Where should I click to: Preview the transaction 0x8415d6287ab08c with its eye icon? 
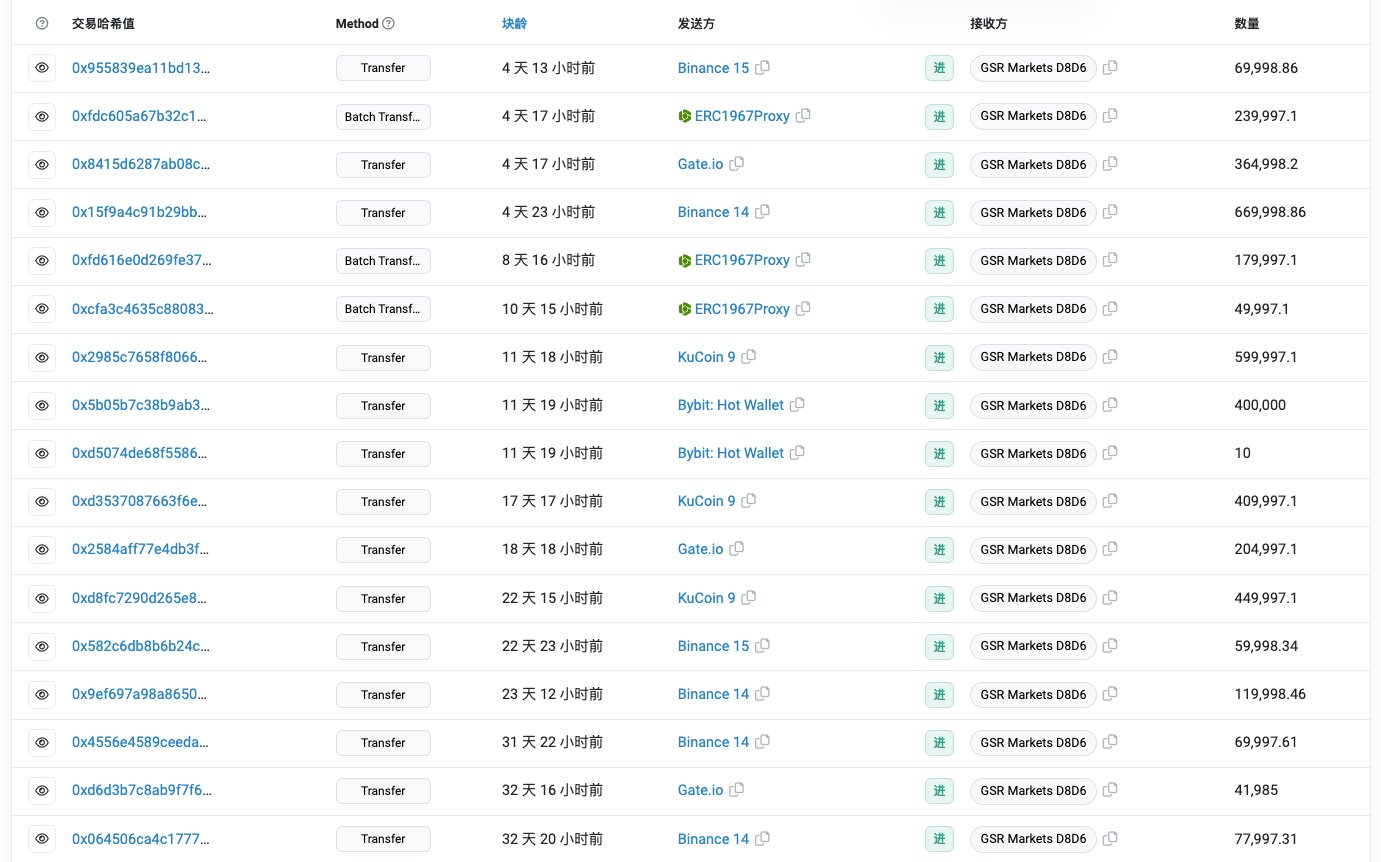click(42, 164)
